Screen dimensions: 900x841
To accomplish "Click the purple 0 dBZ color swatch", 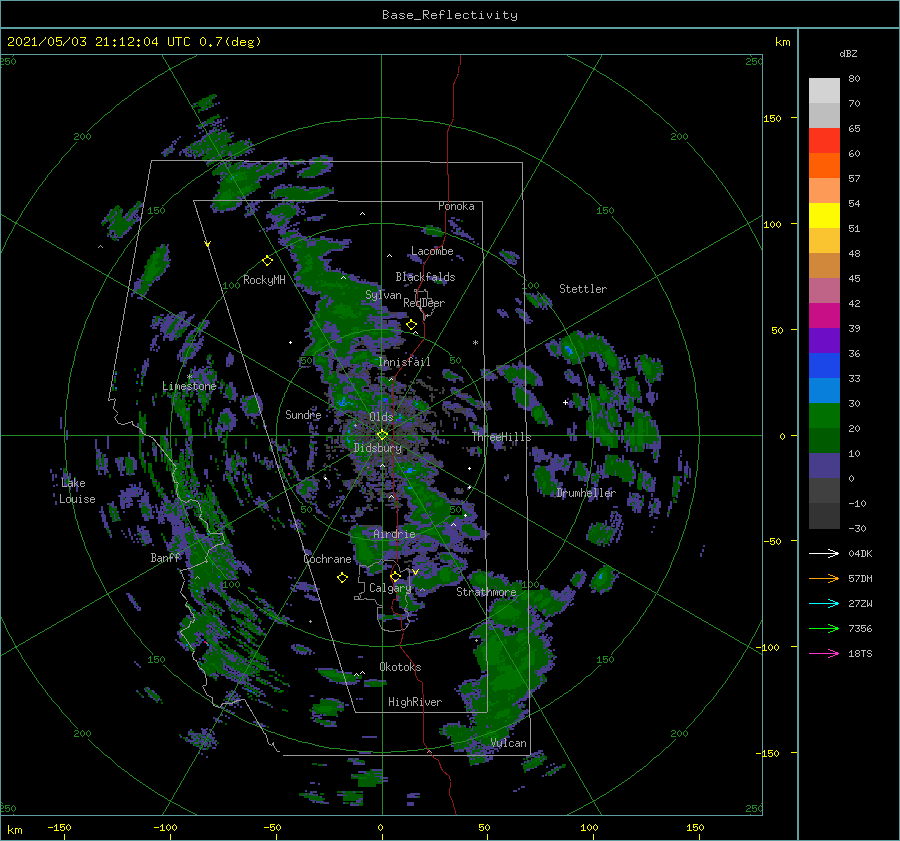I will [824, 465].
